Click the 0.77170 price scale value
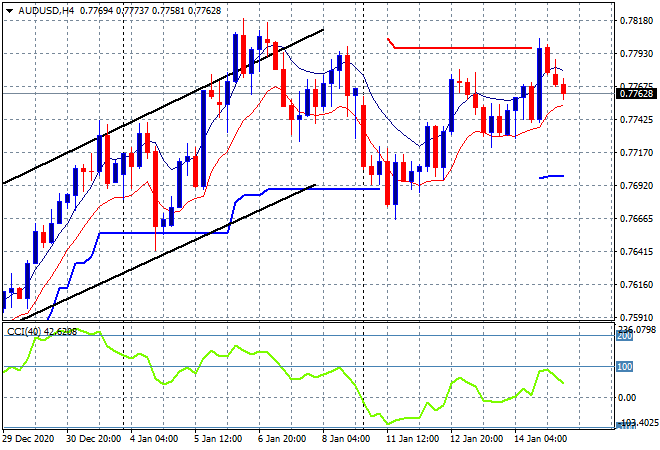This screenshot has height=450, width=660. tap(636, 152)
